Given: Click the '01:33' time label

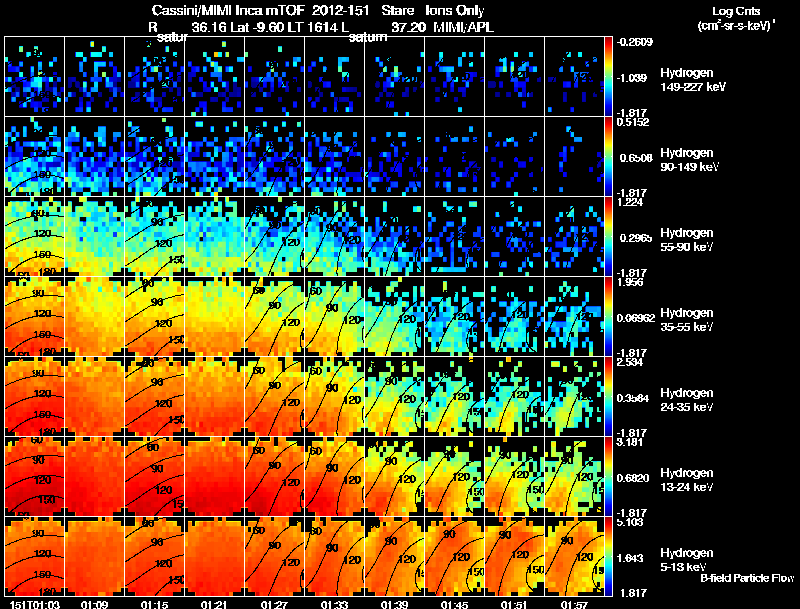Looking at the screenshot, I should click(334, 605).
